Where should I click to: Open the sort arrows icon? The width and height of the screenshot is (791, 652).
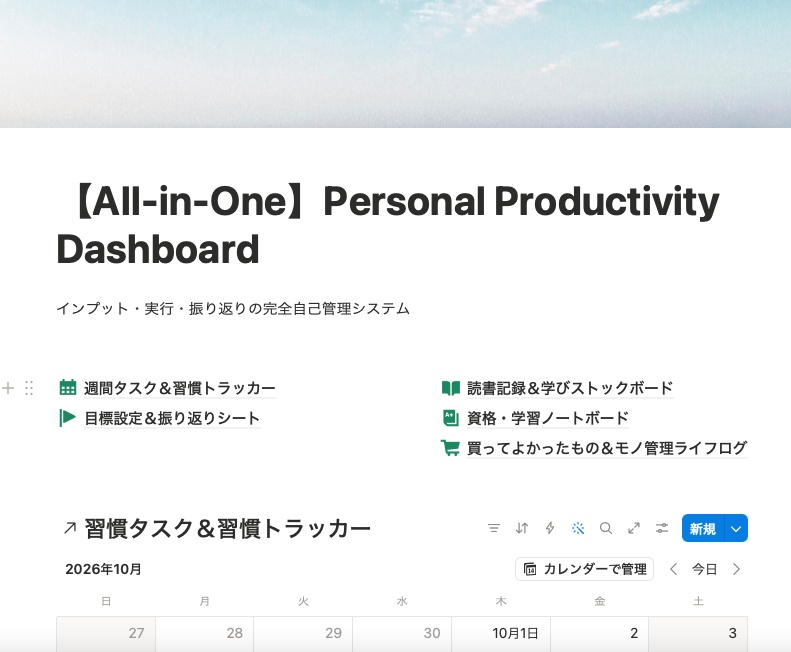522,528
